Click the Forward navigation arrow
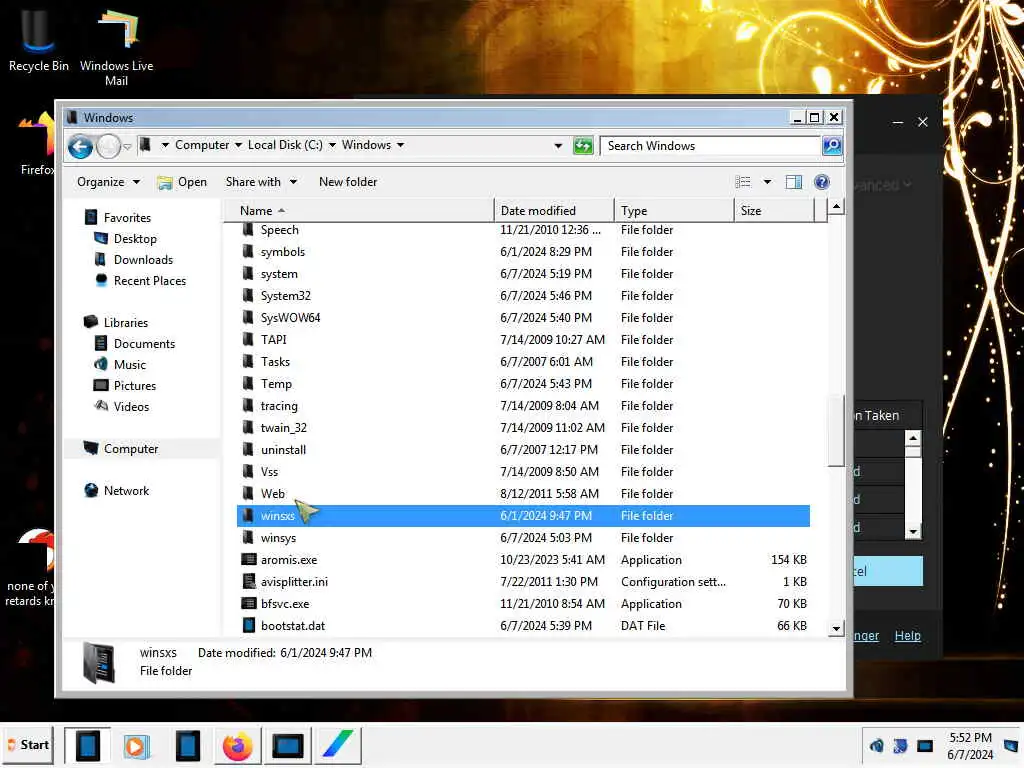Image resolution: width=1024 pixels, height=768 pixels. pos(108,146)
